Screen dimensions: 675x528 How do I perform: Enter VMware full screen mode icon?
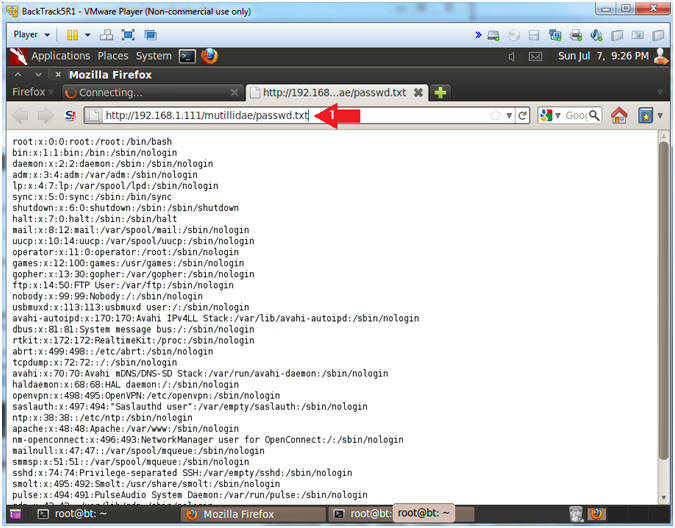[x=128, y=35]
